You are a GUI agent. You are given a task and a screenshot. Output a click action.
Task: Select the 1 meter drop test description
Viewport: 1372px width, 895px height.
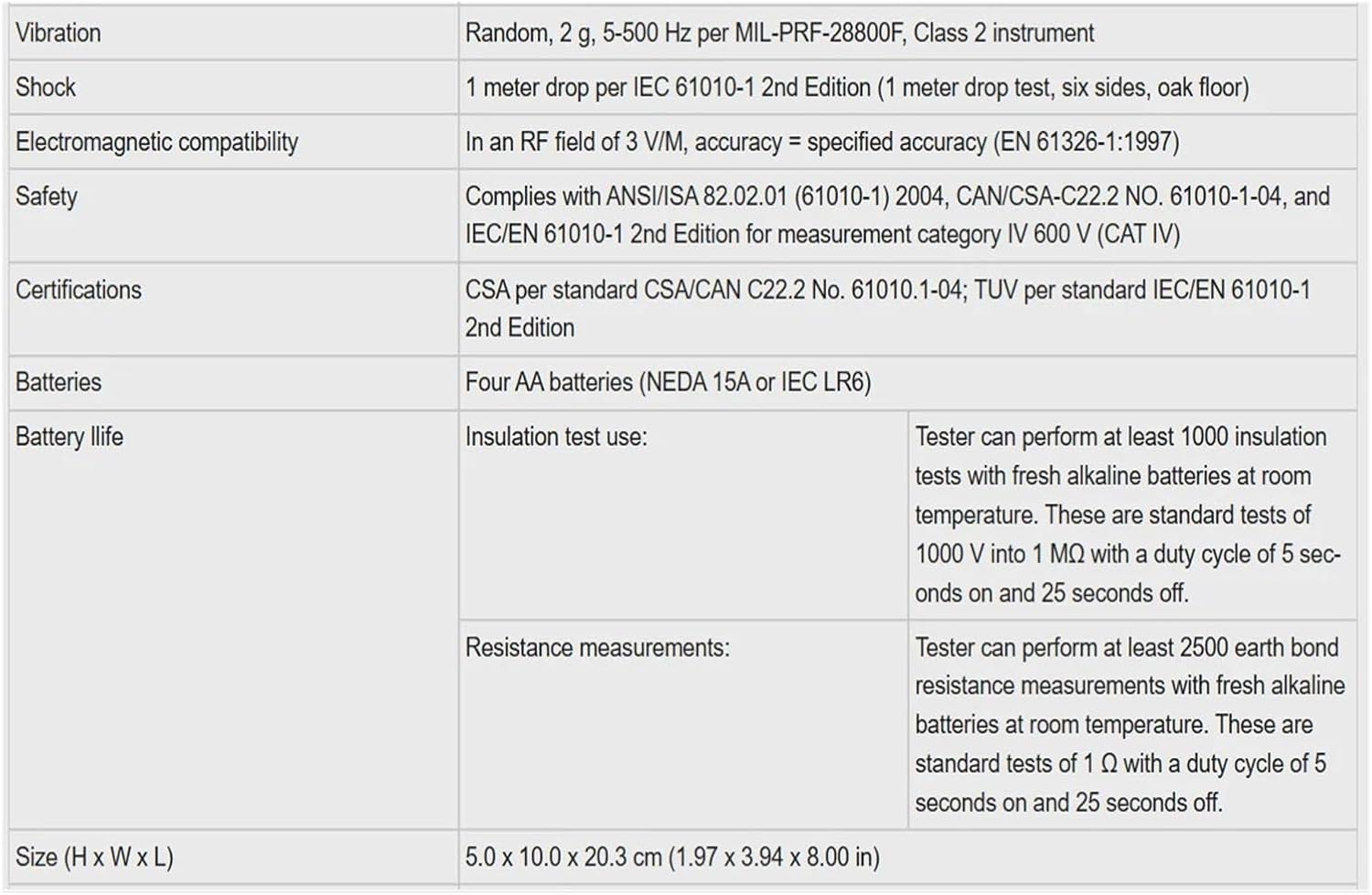[856, 88]
